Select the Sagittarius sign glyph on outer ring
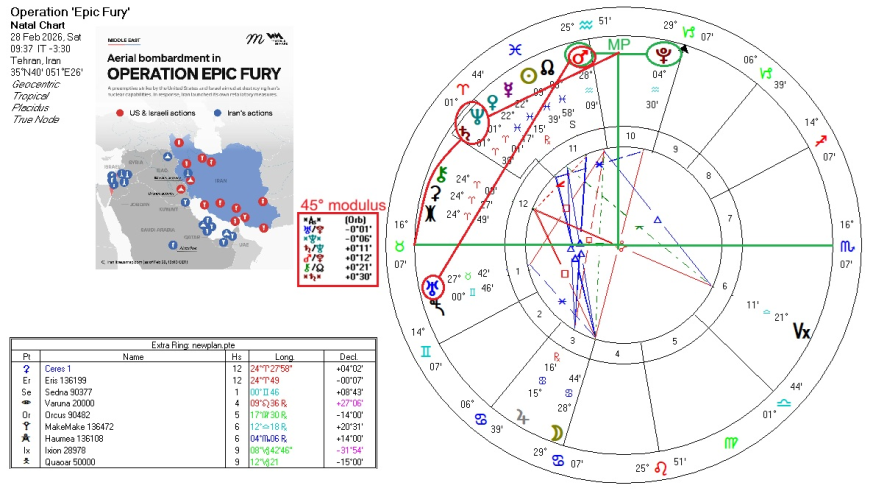This screenshot has width=873, height=491. pos(820,140)
